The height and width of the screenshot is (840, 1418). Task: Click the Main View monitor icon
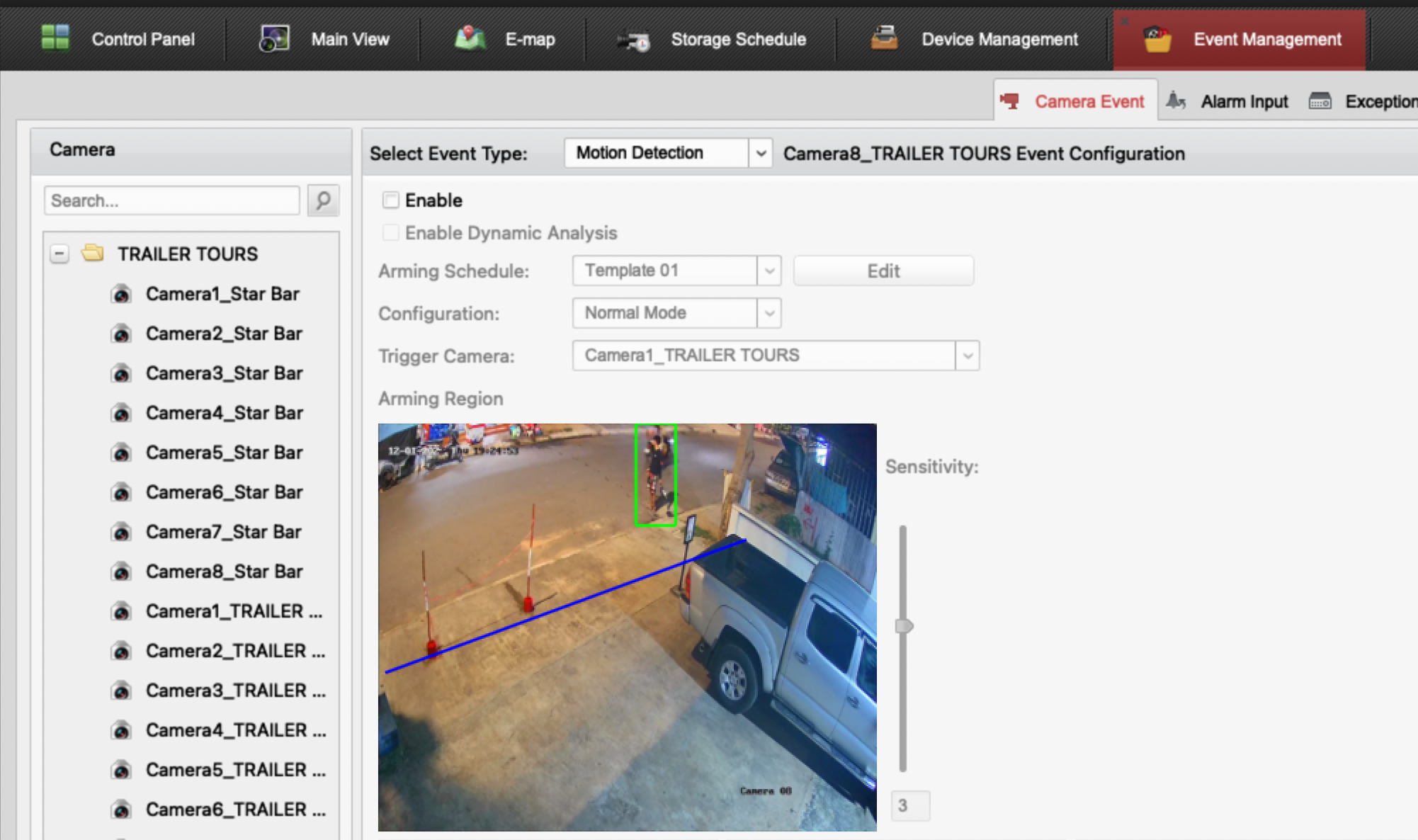point(274,38)
